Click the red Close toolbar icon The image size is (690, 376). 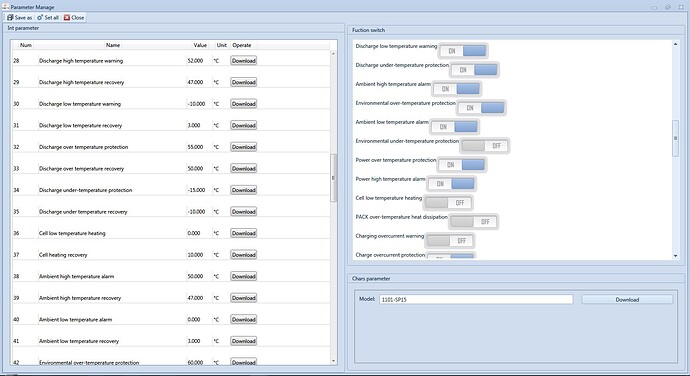click(x=67, y=18)
